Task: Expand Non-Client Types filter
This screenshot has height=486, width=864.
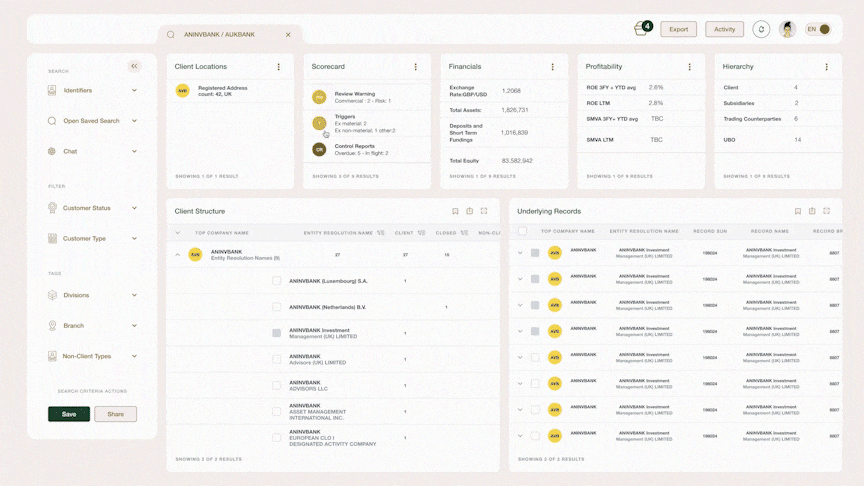Action: point(134,356)
